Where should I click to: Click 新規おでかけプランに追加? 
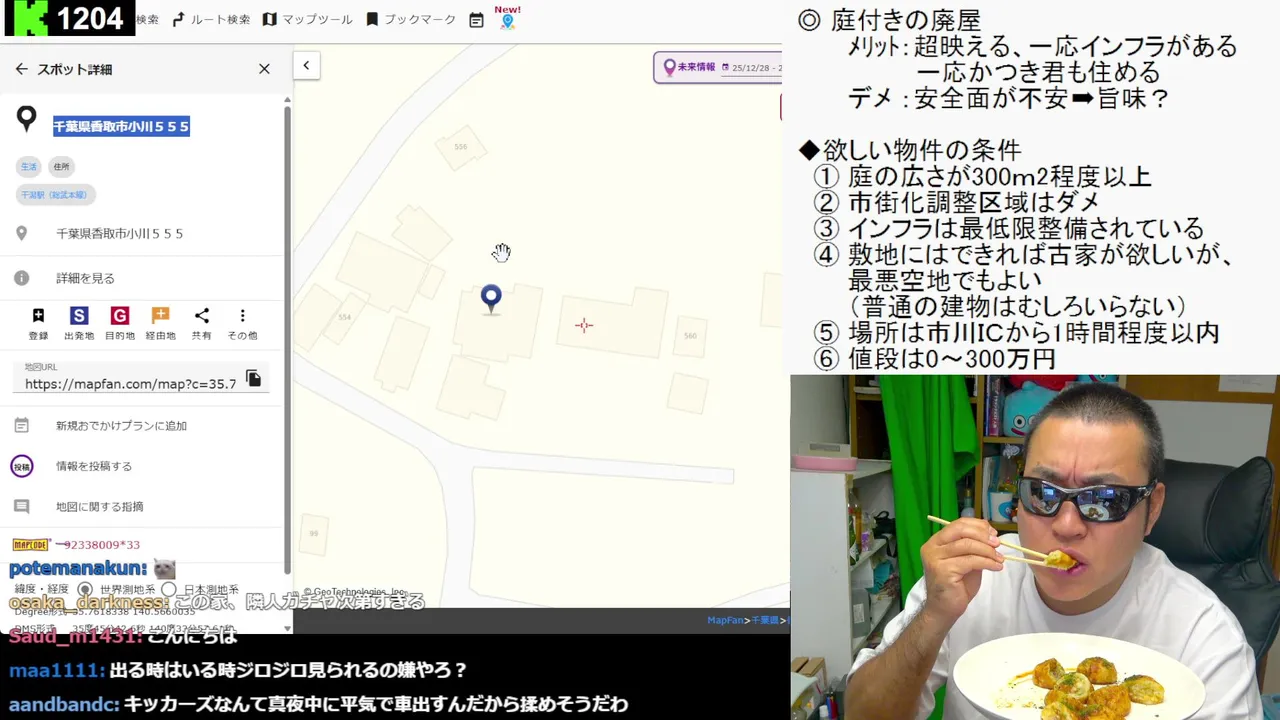click(x=121, y=425)
